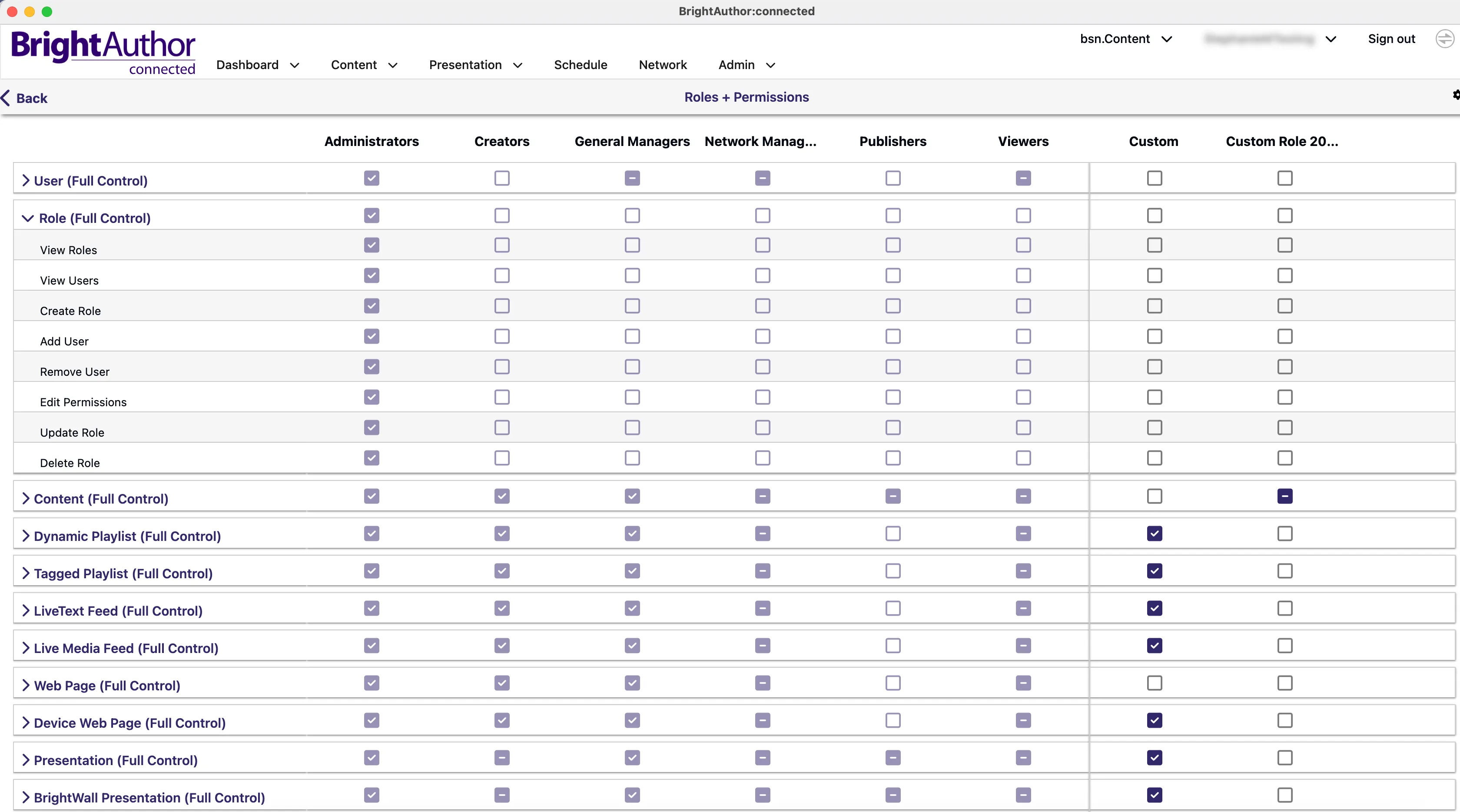The width and height of the screenshot is (1460, 812).
Task: Check View Roles for the Custom role
Action: [x=1154, y=245]
